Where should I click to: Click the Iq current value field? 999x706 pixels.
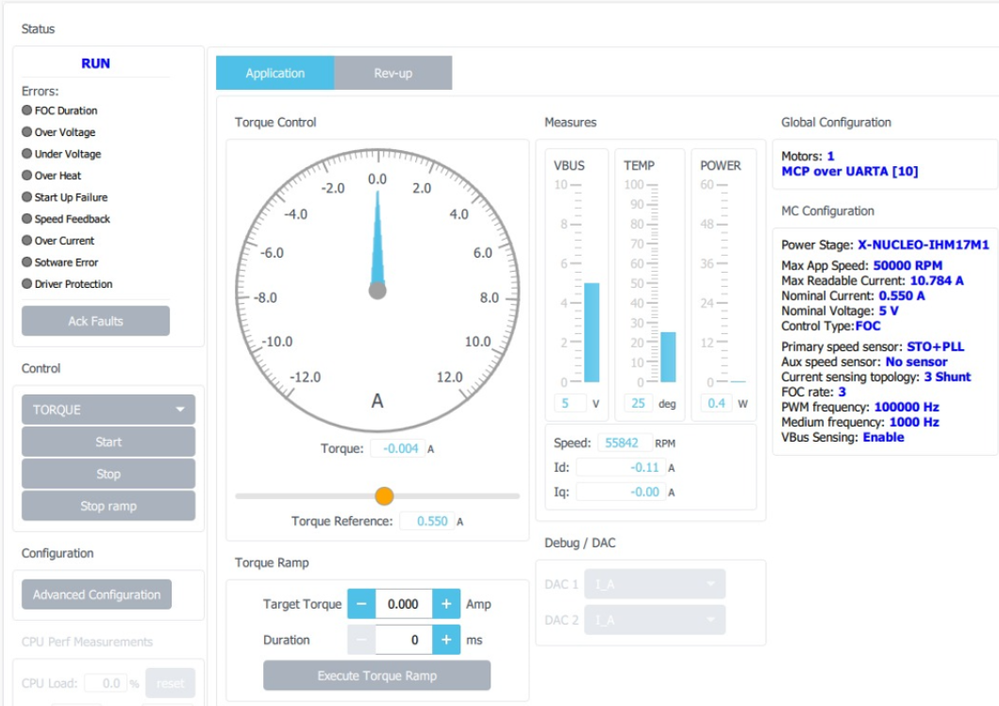pos(621,492)
